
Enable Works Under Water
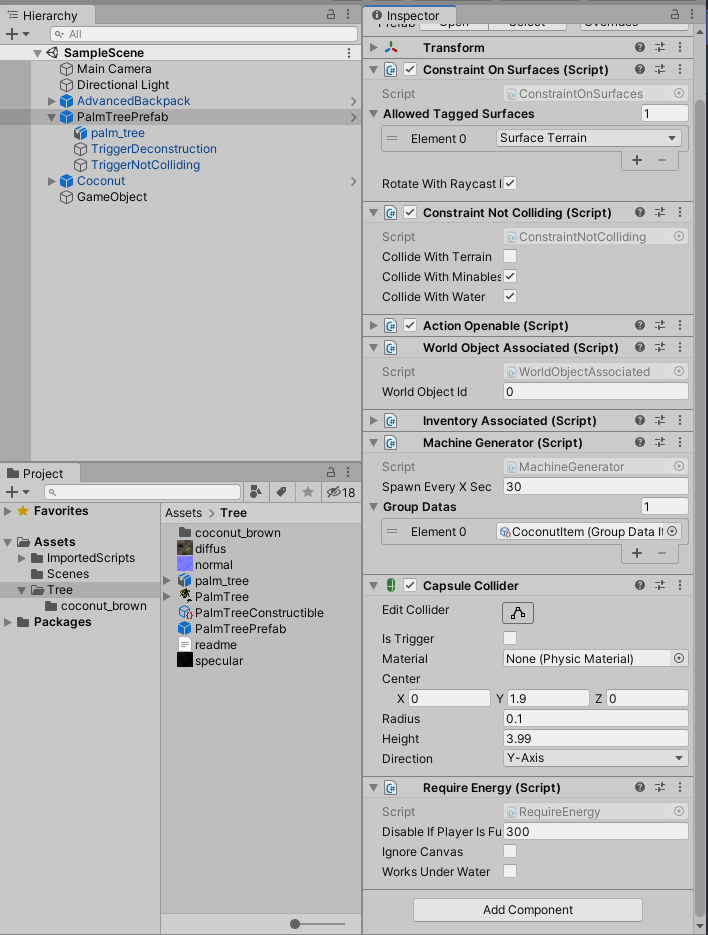[x=510, y=871]
